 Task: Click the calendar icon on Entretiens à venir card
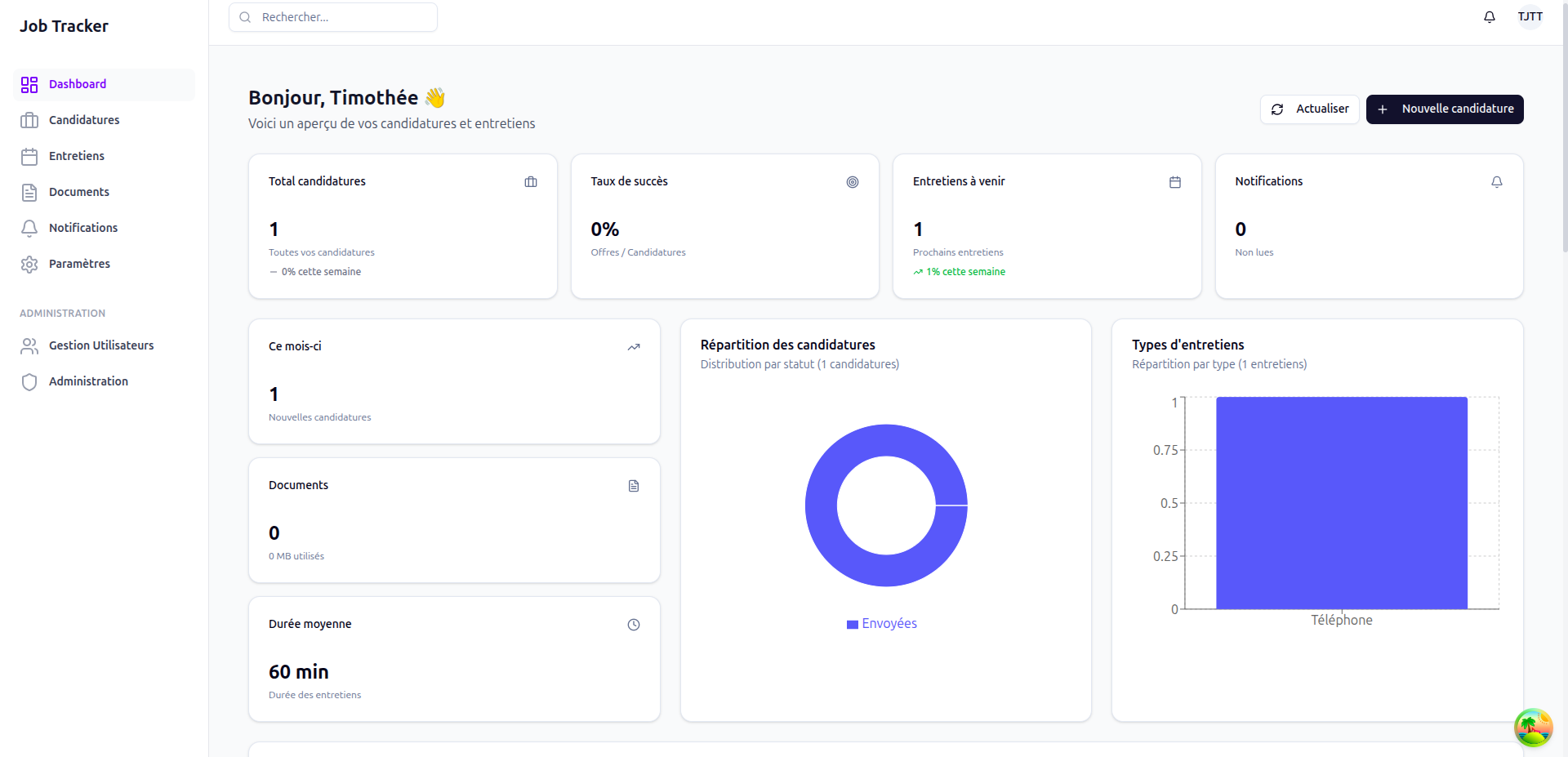click(x=1174, y=182)
